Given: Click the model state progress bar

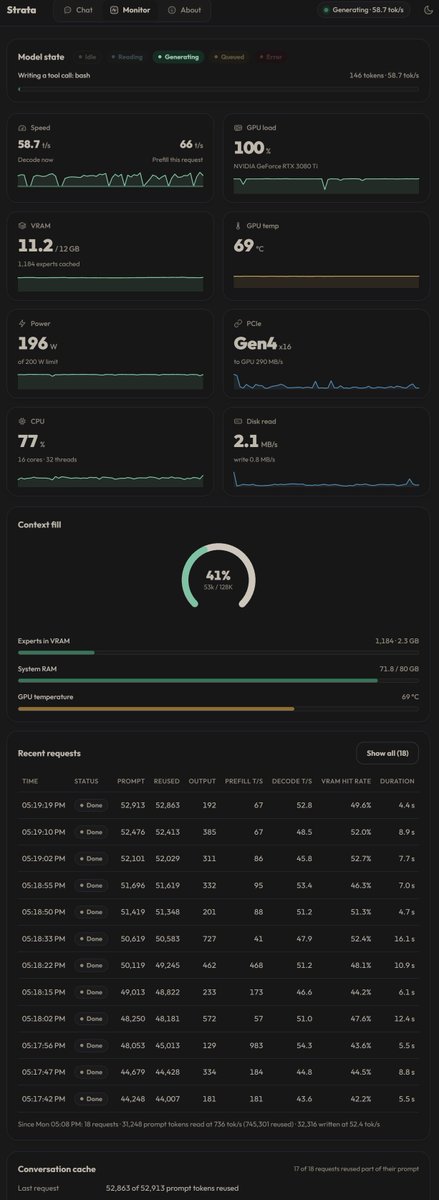Looking at the screenshot, I should click(x=219, y=89).
